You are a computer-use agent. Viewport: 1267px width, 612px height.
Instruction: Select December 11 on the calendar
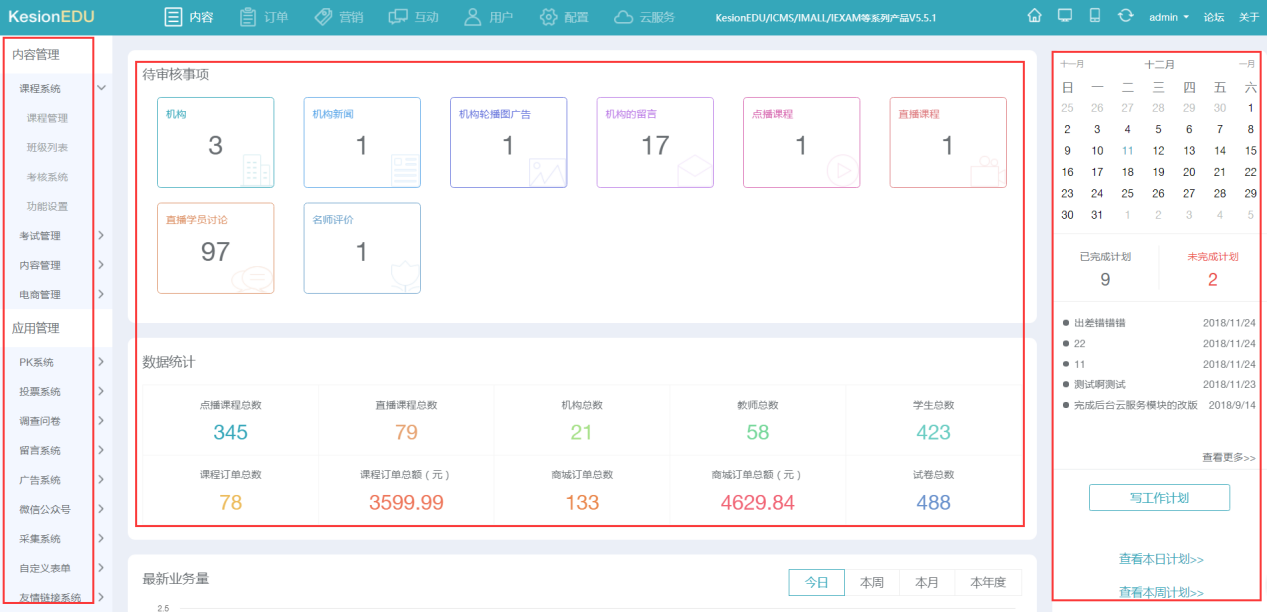click(1128, 151)
